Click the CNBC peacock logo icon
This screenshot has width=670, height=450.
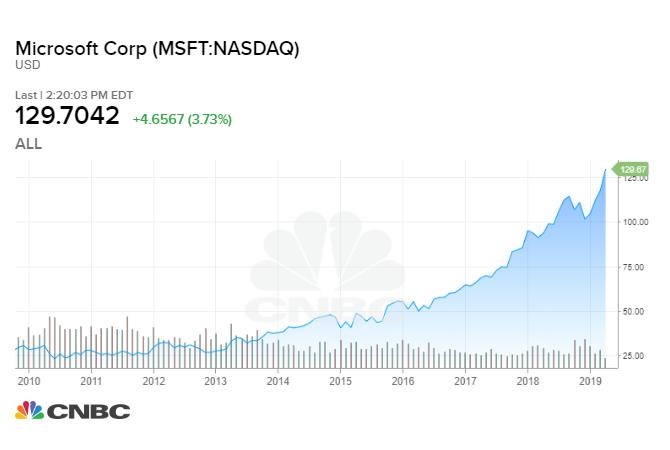[x=30, y=411]
